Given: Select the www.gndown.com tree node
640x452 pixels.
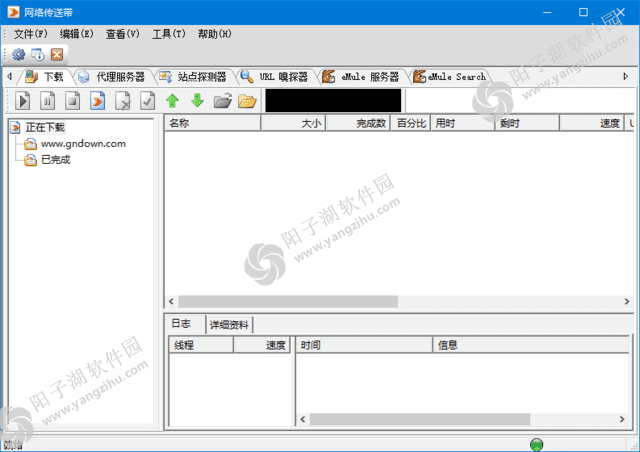Looking at the screenshot, I should click(x=83, y=144).
